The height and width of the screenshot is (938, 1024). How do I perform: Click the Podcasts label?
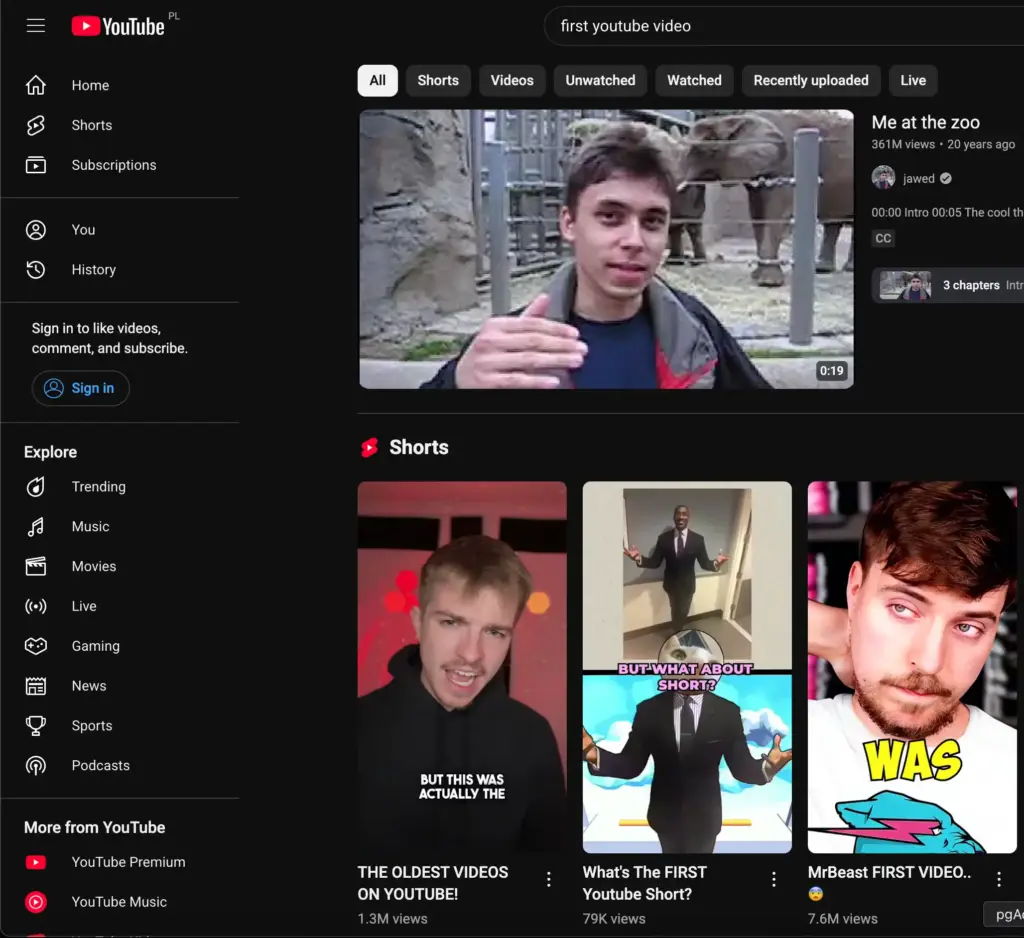click(x=101, y=766)
